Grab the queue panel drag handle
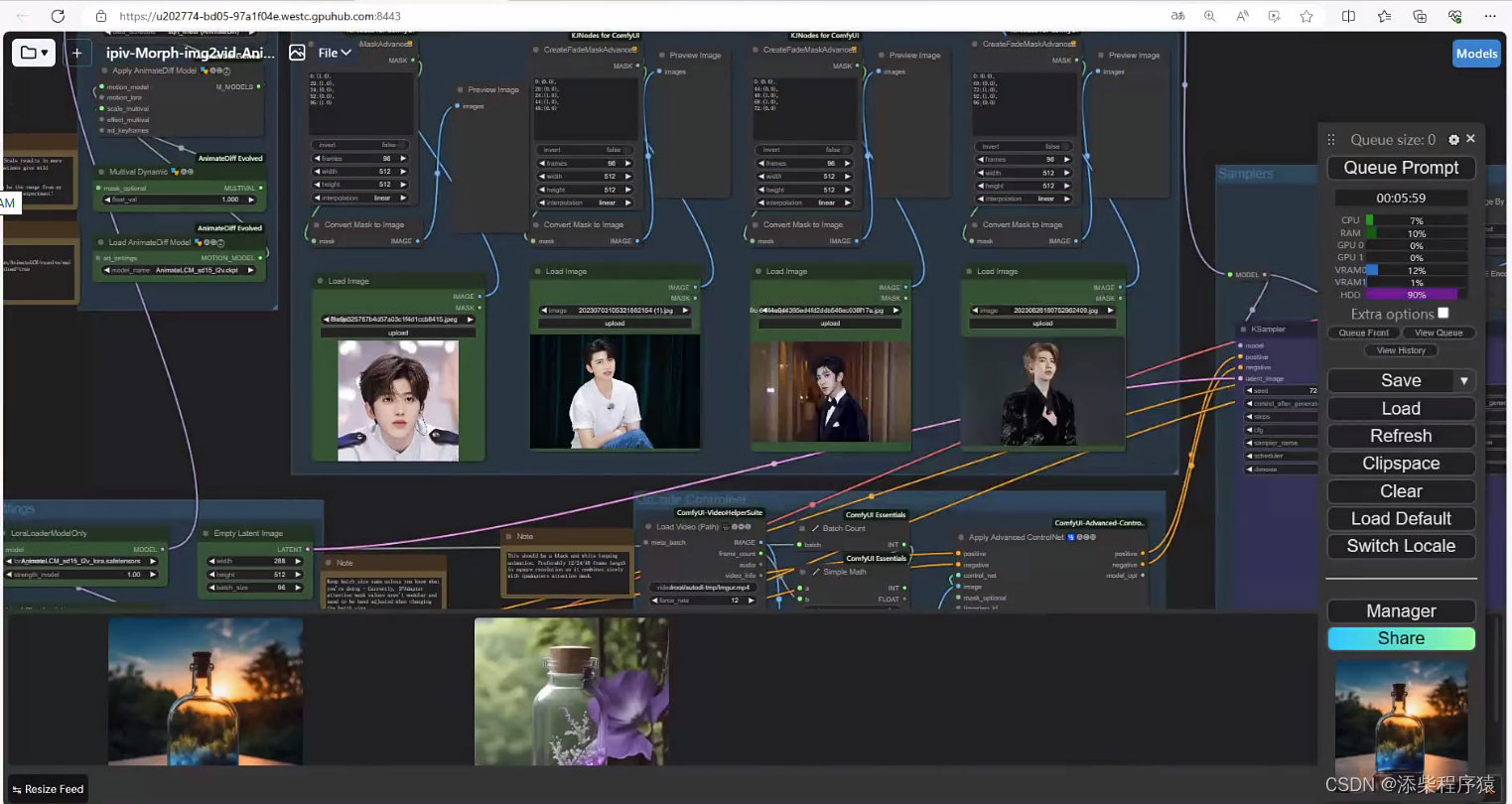1512x804 pixels. [x=1331, y=140]
